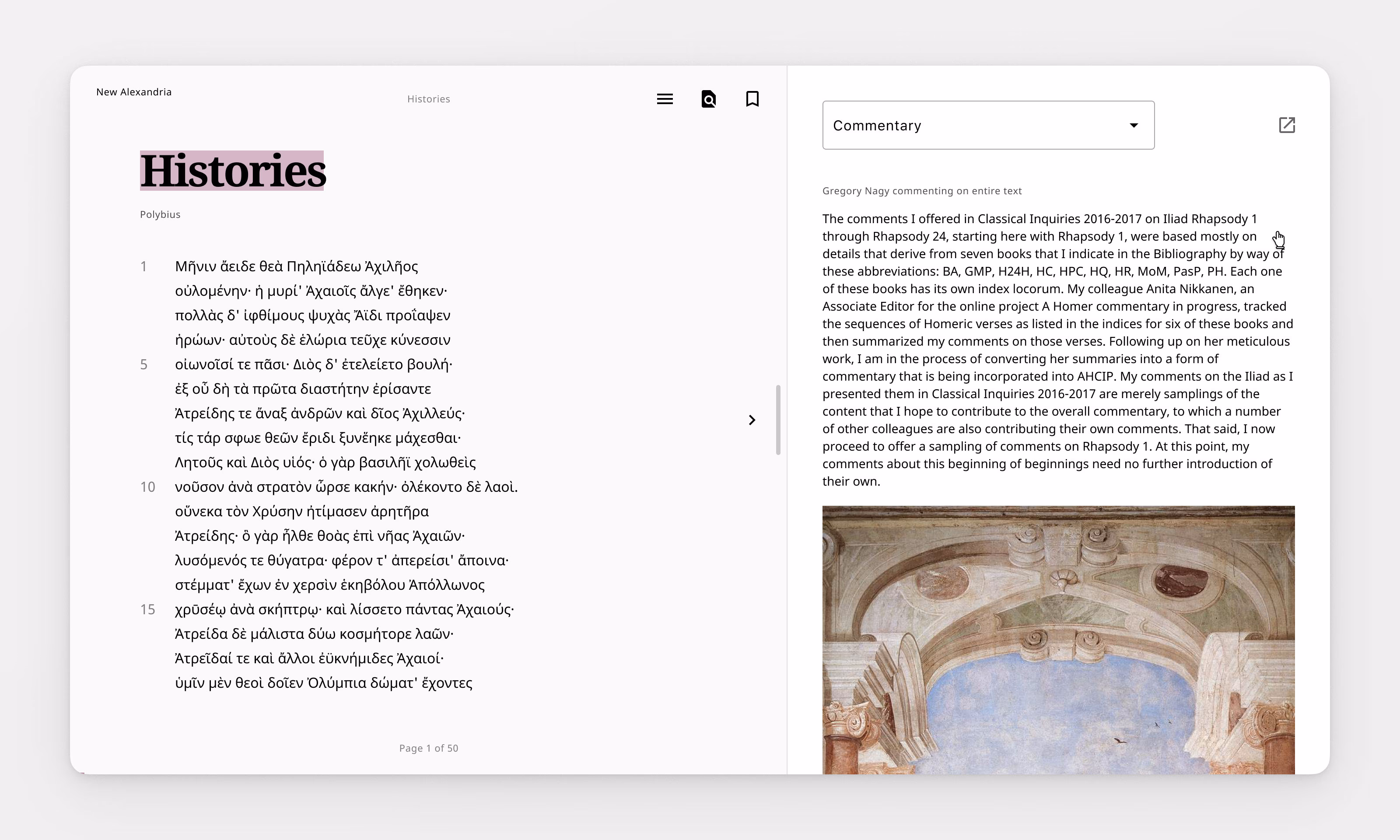
Task: Click New Alexandria to return home
Action: (133, 91)
